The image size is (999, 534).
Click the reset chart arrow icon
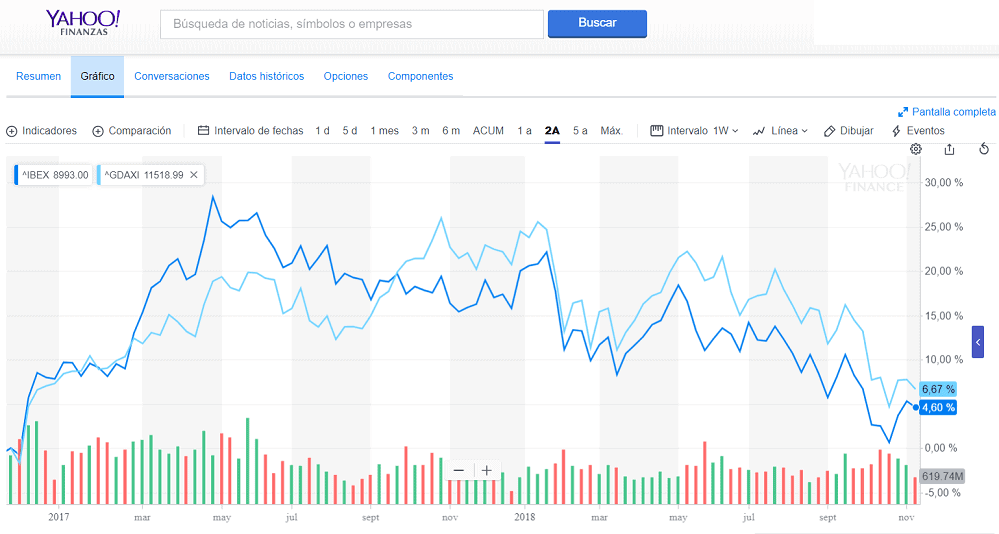tap(984, 149)
